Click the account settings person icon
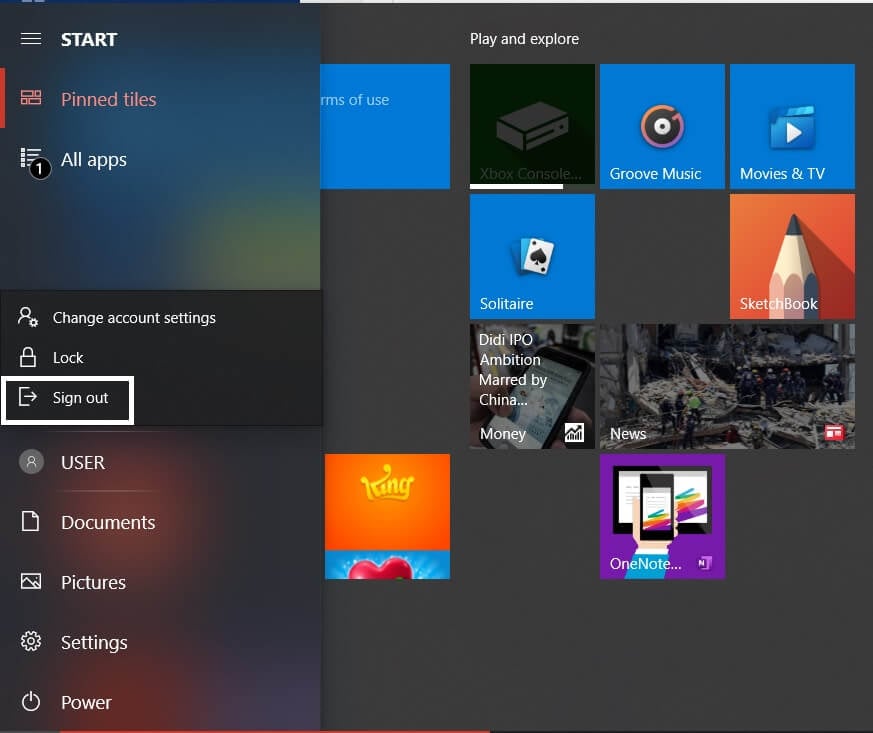This screenshot has width=873, height=733. (28, 317)
